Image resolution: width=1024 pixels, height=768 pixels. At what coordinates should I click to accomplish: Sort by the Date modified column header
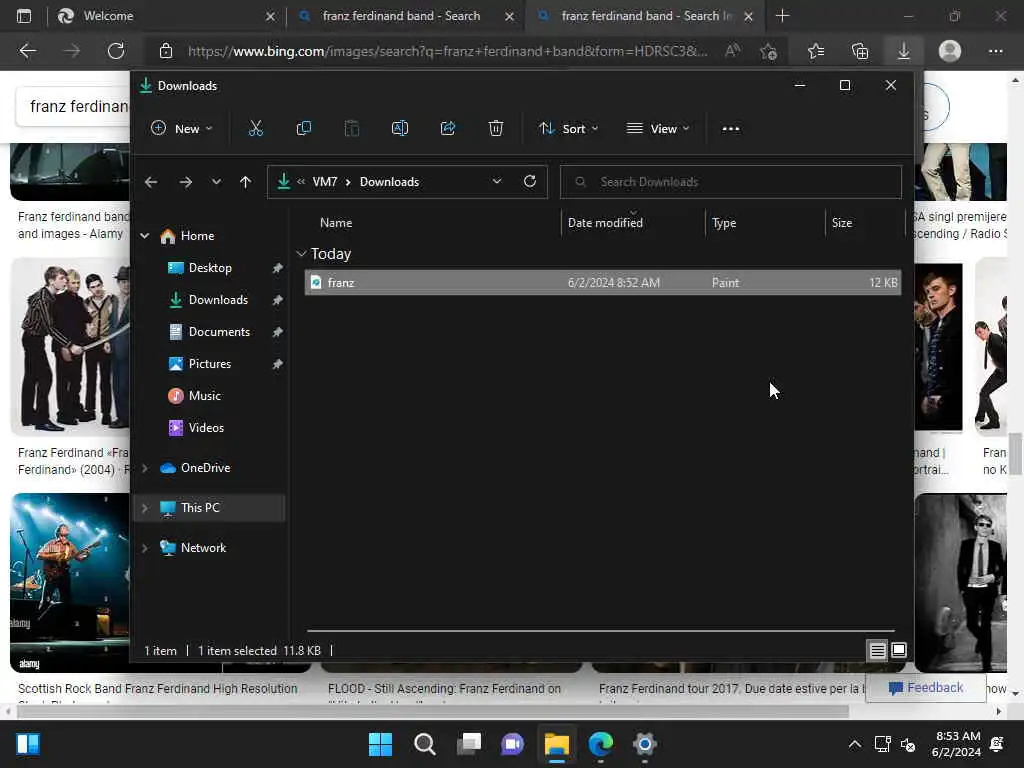click(x=633, y=223)
